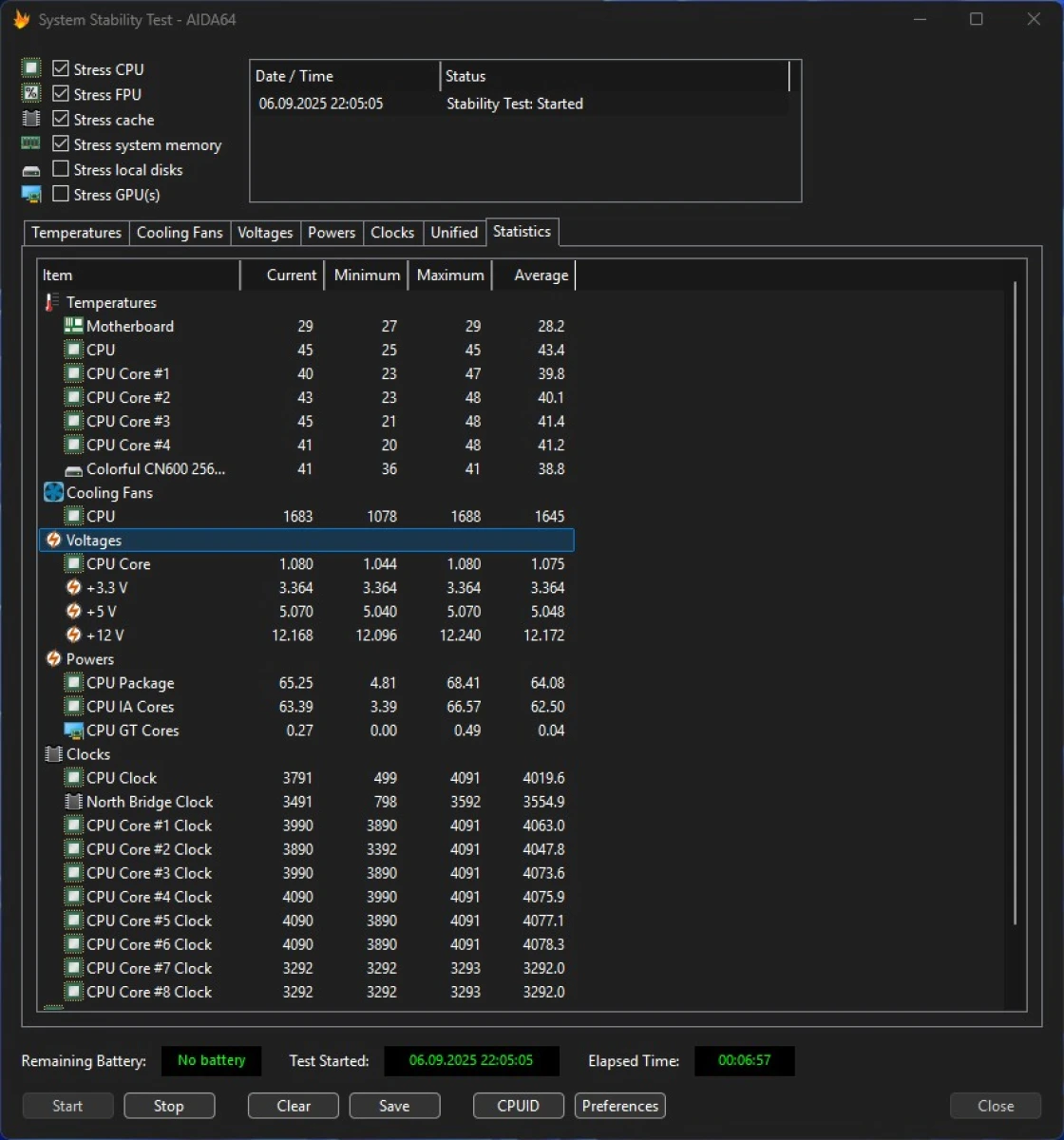Click the voltage icon next to +5 V

pos(73,611)
